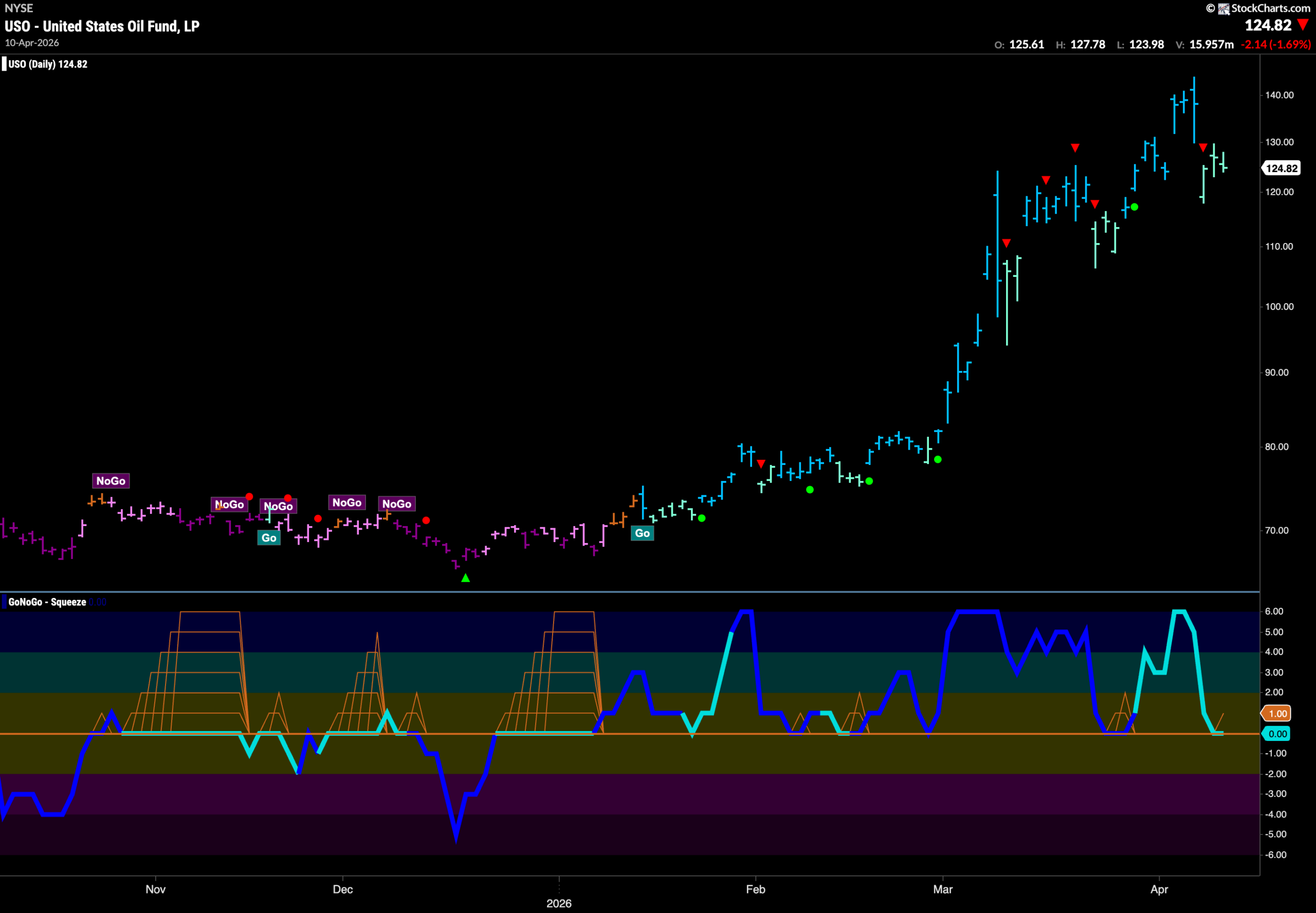Click the green dot near 117 late March
Image resolution: width=1316 pixels, height=913 pixels.
tap(1135, 207)
